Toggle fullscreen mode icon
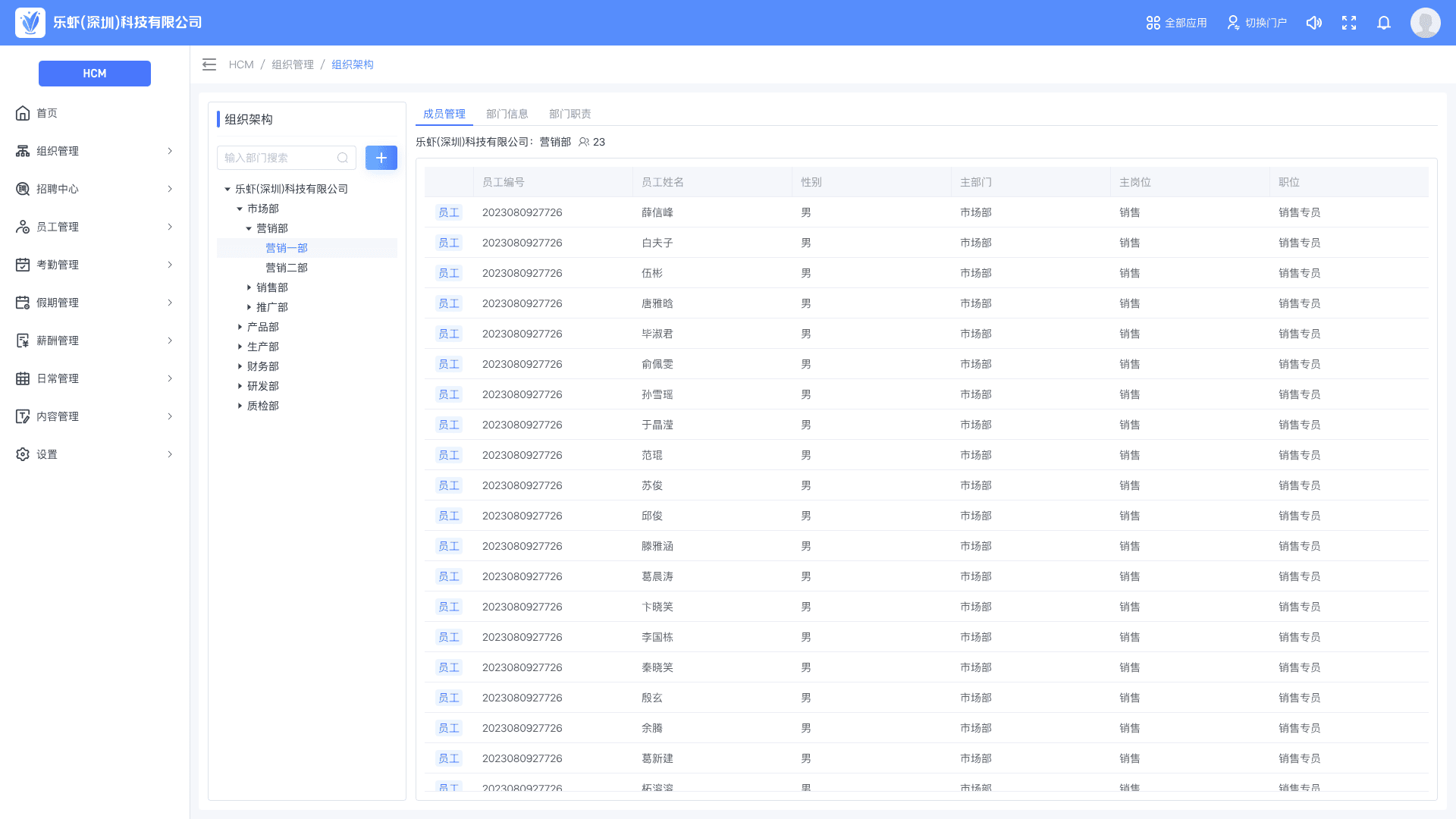This screenshot has width=1456, height=819. [1349, 23]
